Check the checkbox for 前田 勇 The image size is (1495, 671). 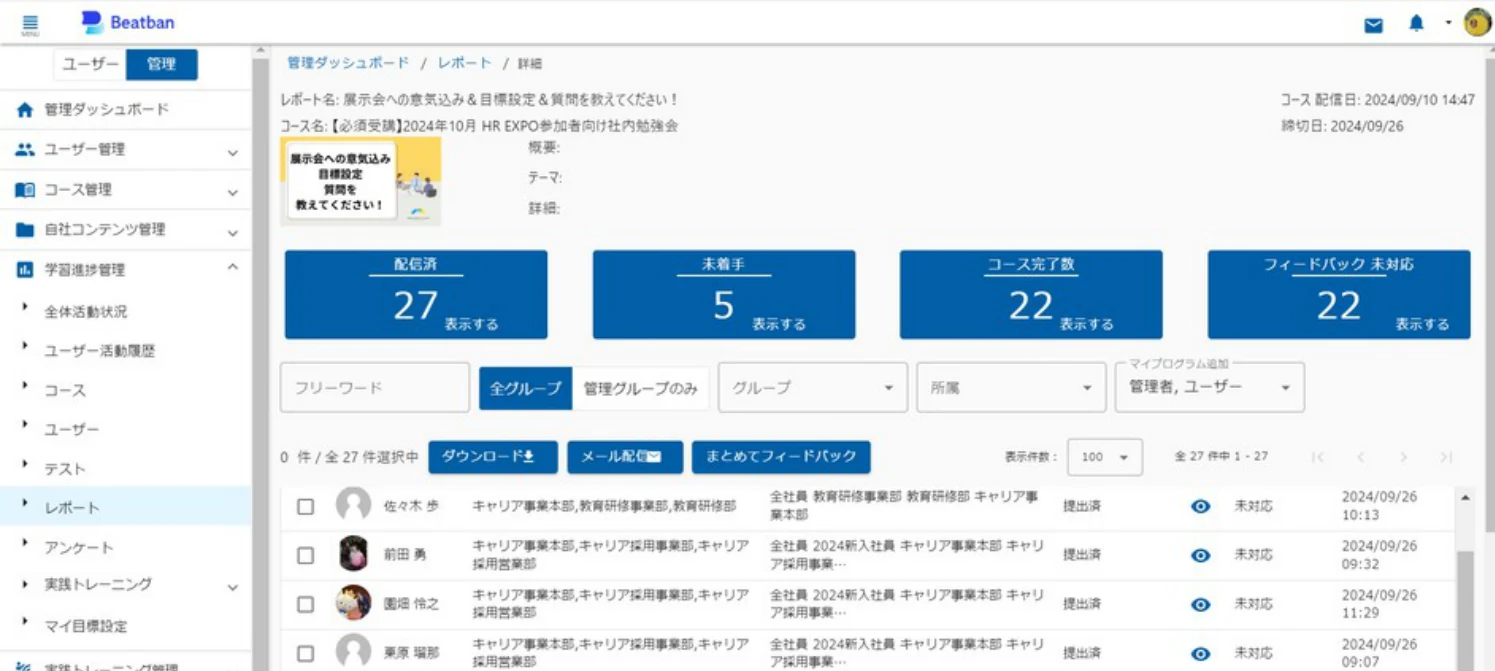click(x=306, y=555)
